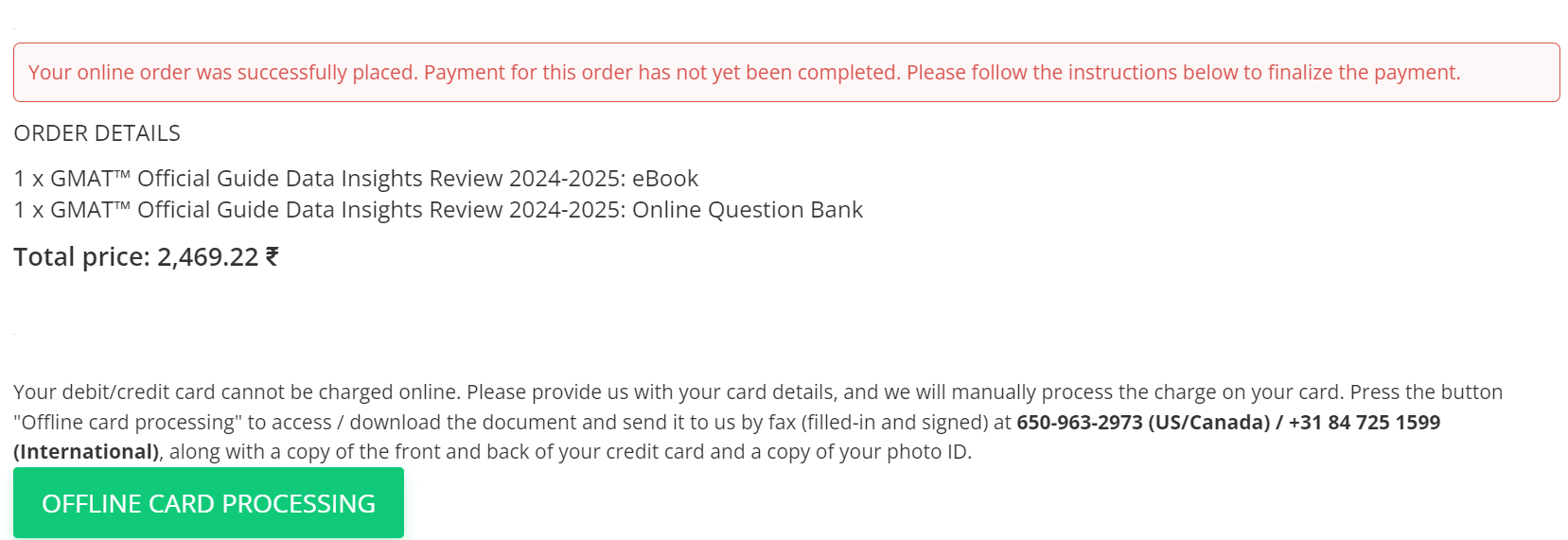Click the quoted "Offline card processing" text

tap(128, 423)
